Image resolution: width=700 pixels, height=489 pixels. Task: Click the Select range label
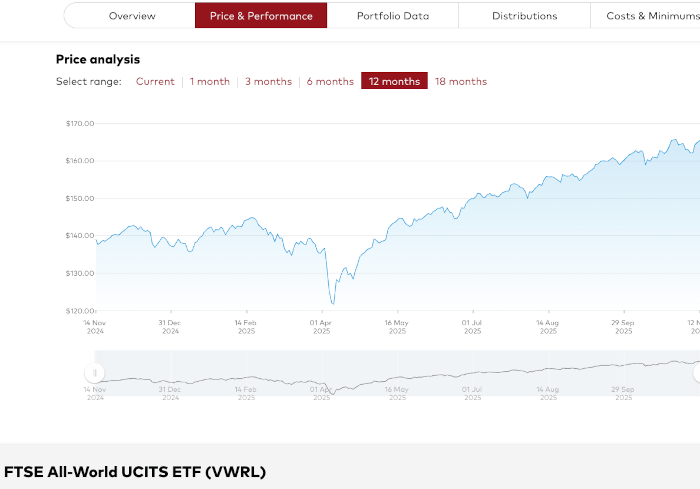point(88,81)
